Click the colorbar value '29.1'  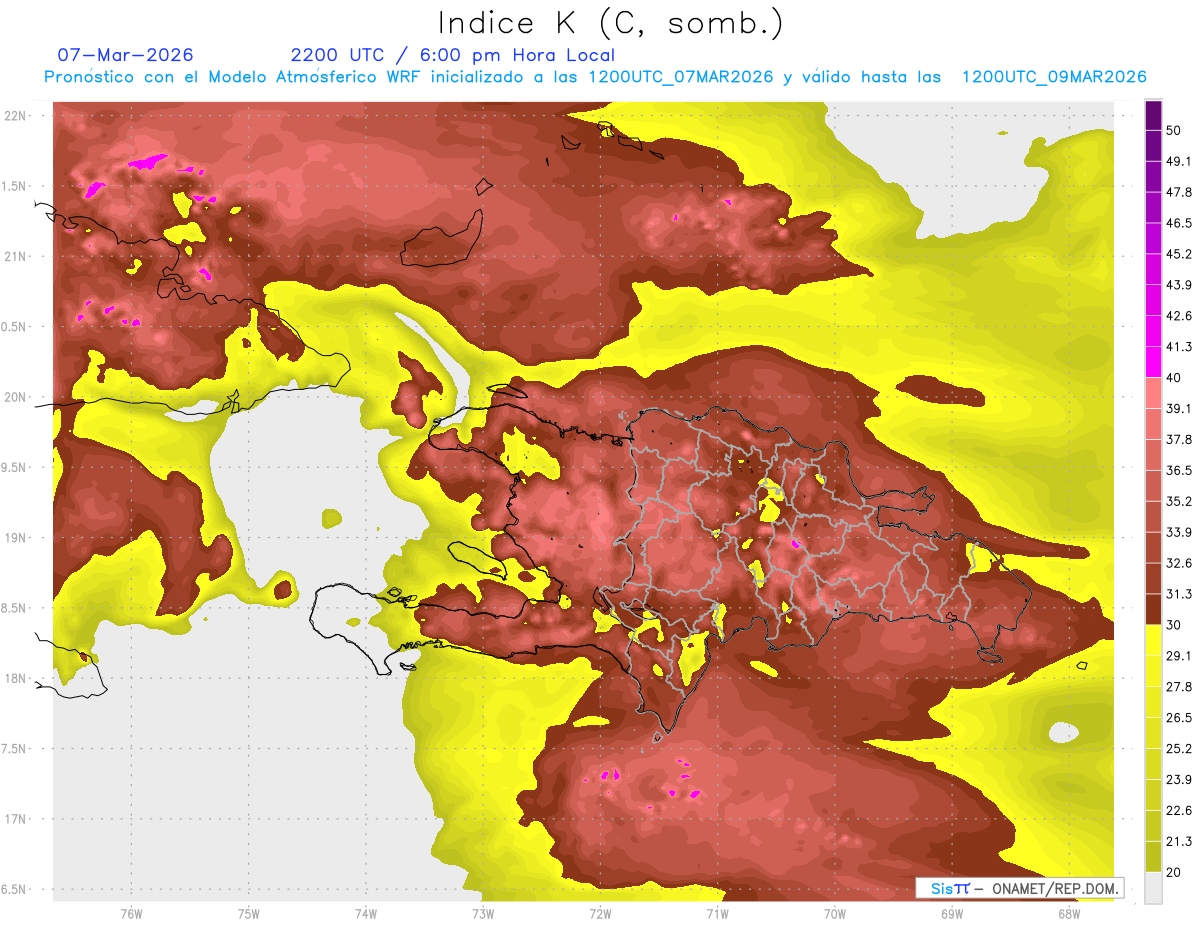(1179, 656)
